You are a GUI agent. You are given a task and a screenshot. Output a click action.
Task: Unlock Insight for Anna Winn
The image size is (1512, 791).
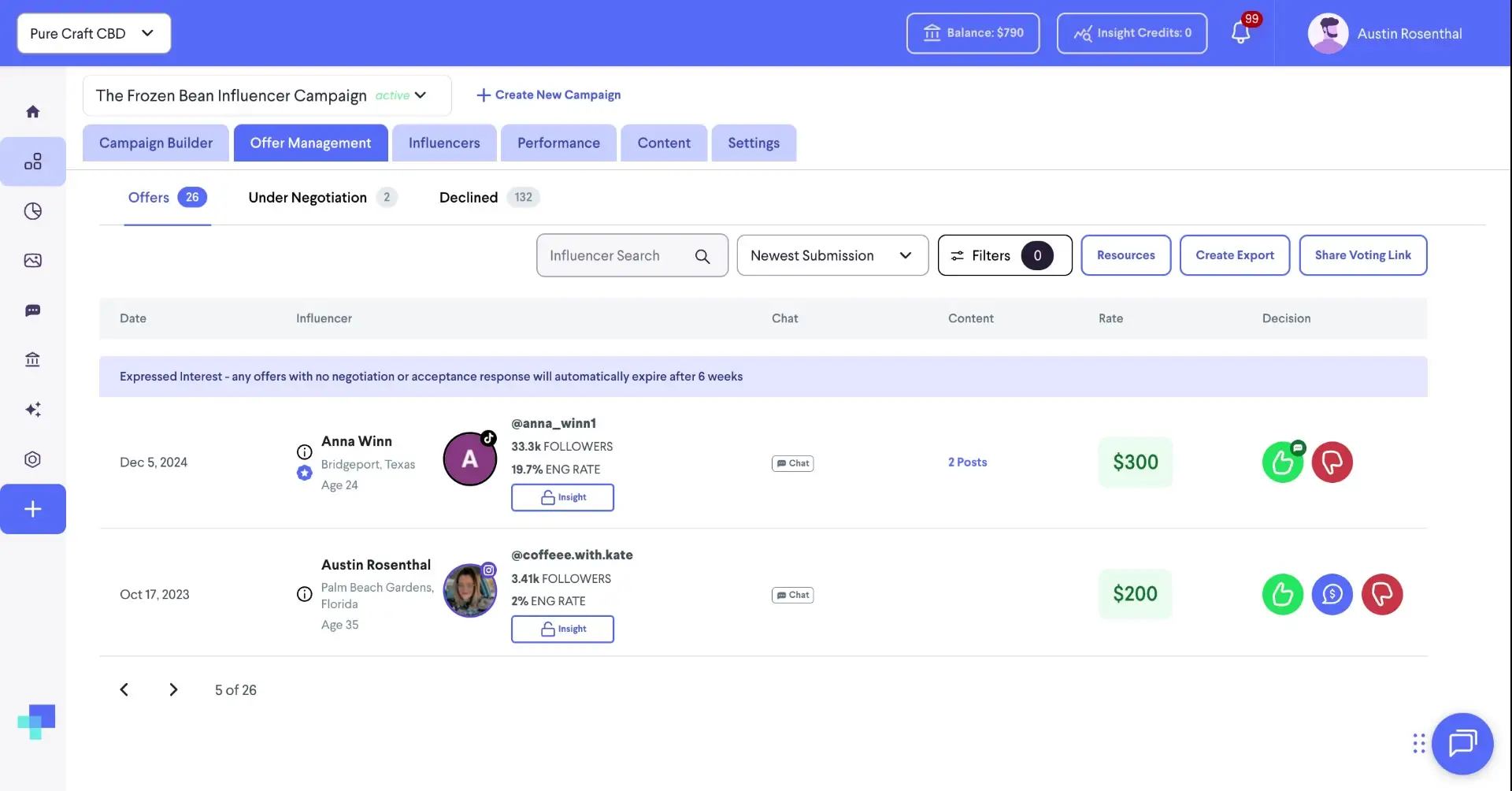tap(562, 497)
